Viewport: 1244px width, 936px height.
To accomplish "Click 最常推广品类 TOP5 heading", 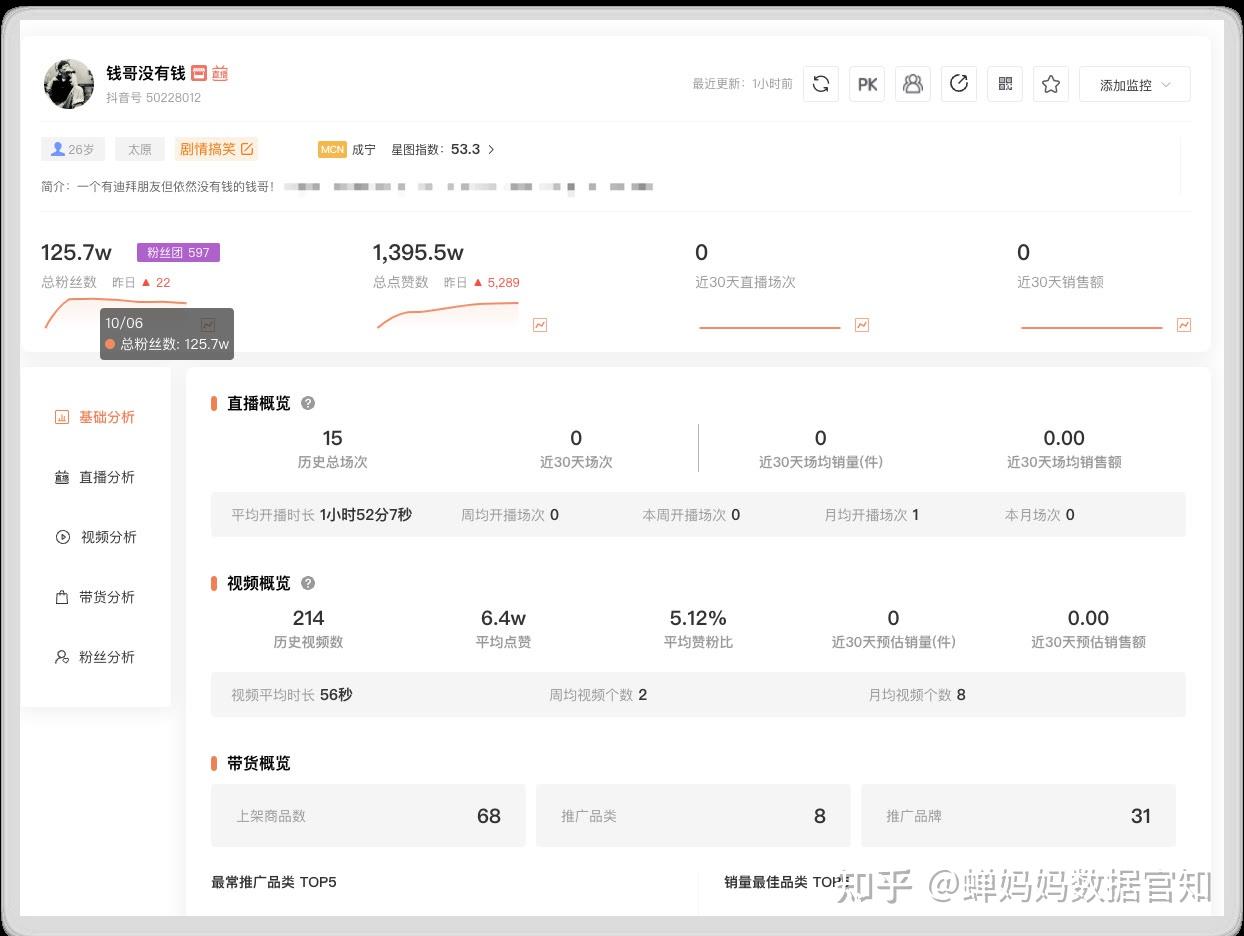I will coord(274,882).
